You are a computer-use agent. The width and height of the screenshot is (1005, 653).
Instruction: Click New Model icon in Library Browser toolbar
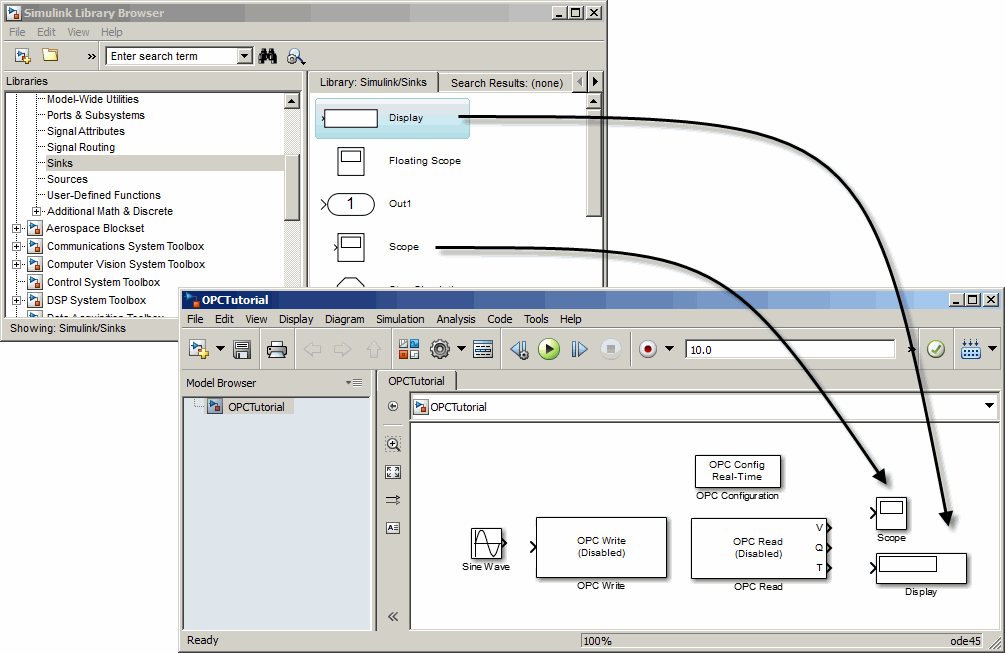pos(23,56)
